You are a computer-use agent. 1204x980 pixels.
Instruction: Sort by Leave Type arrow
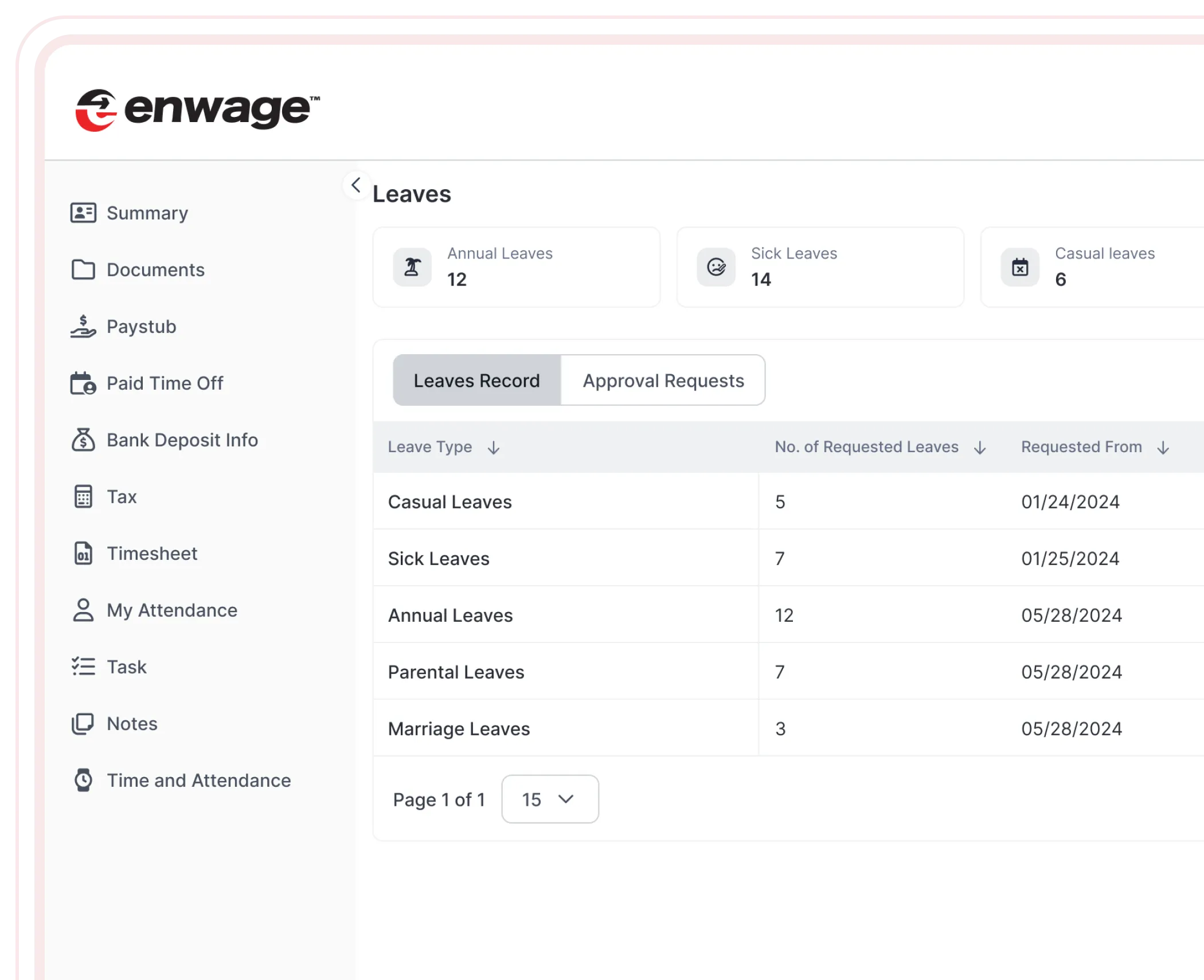[494, 448]
